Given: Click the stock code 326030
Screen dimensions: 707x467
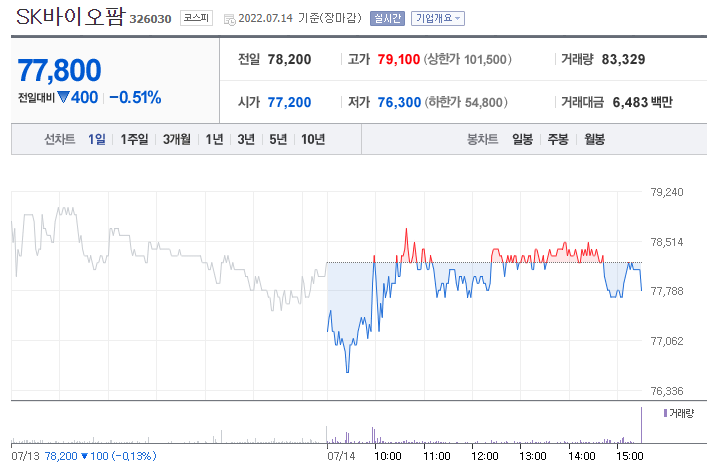Looking at the screenshot, I should click(x=150, y=19).
